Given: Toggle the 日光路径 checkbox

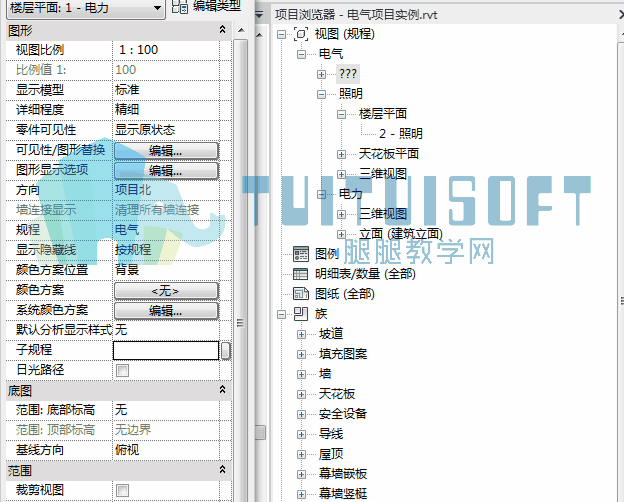Looking at the screenshot, I should [122, 370].
